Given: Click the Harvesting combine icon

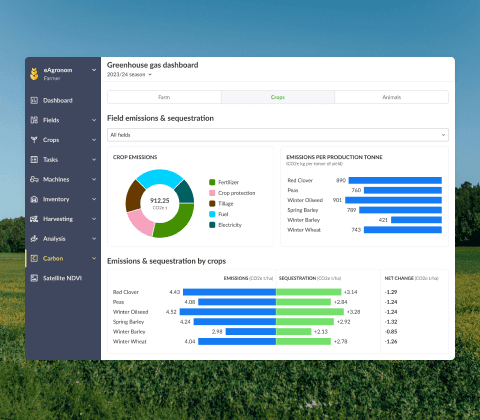Looking at the screenshot, I should pos(34,219).
